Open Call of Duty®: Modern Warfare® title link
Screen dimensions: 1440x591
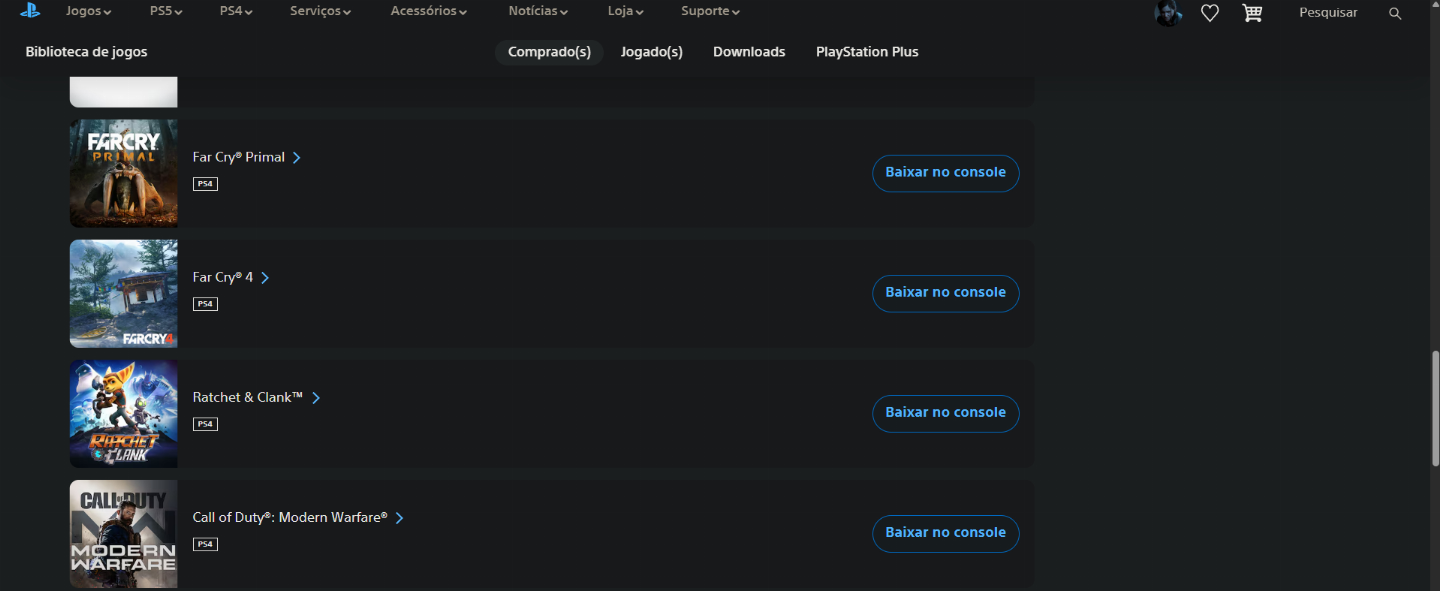[290, 518]
